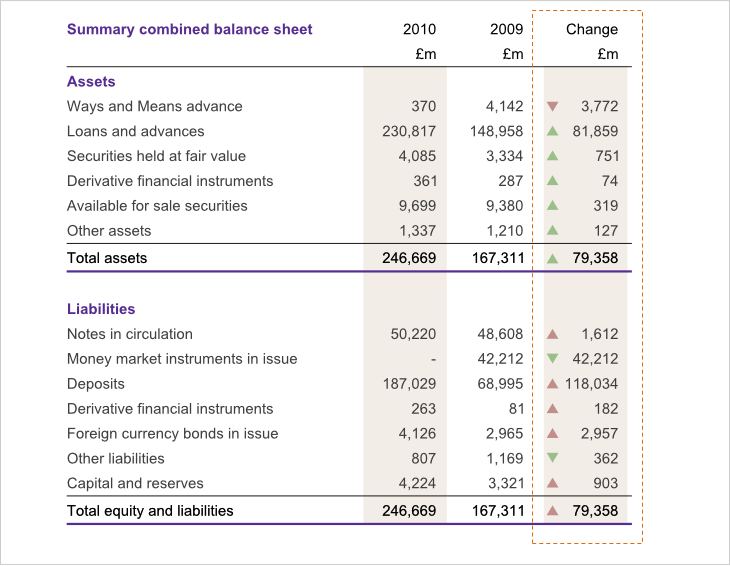The width and height of the screenshot is (730, 566).
Task: Click the red arrow in Total equity and liabilities row
Action: pyautogui.click(x=552, y=511)
